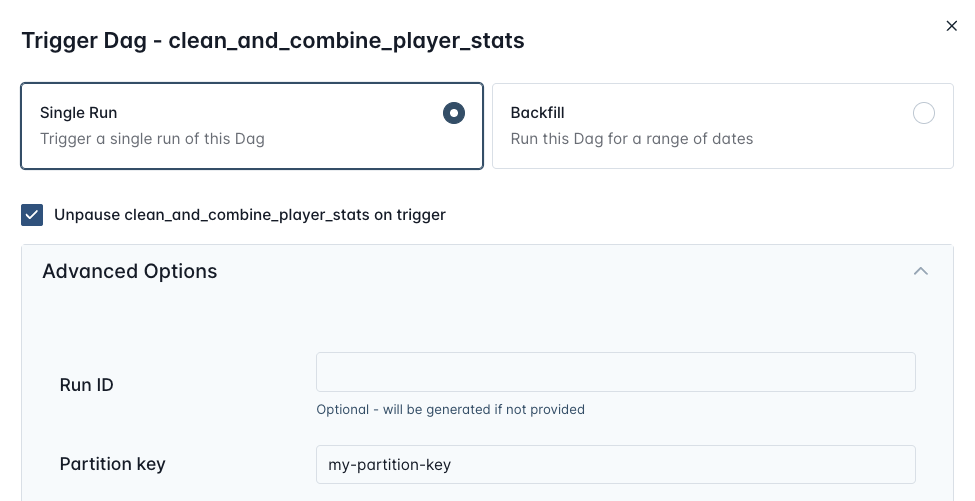
Task: Click the "Optional - will be generated" helper text
Action: tap(450, 409)
